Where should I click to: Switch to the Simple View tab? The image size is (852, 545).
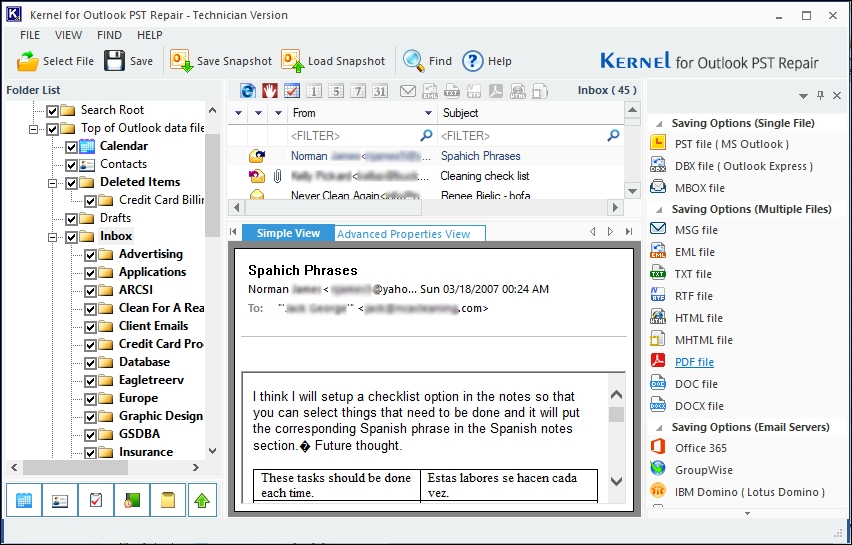point(288,233)
